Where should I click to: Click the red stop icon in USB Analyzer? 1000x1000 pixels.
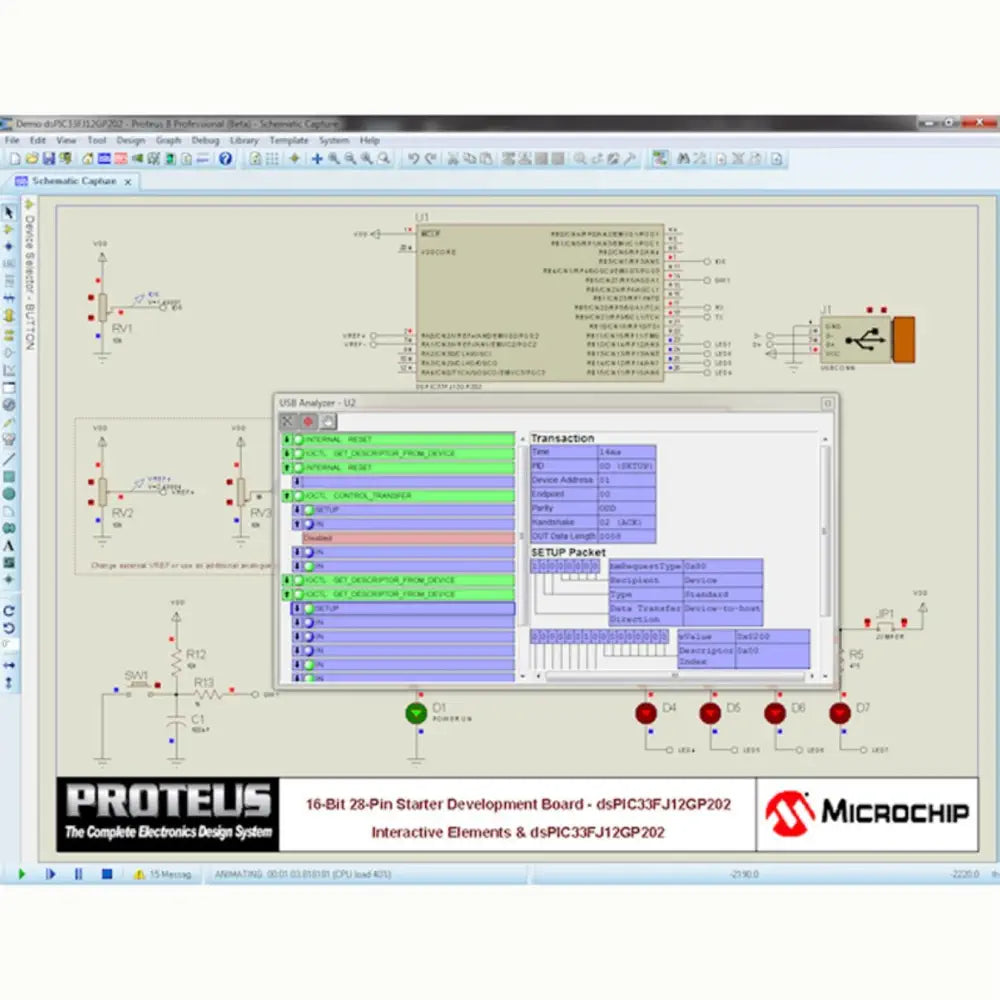pos(308,421)
